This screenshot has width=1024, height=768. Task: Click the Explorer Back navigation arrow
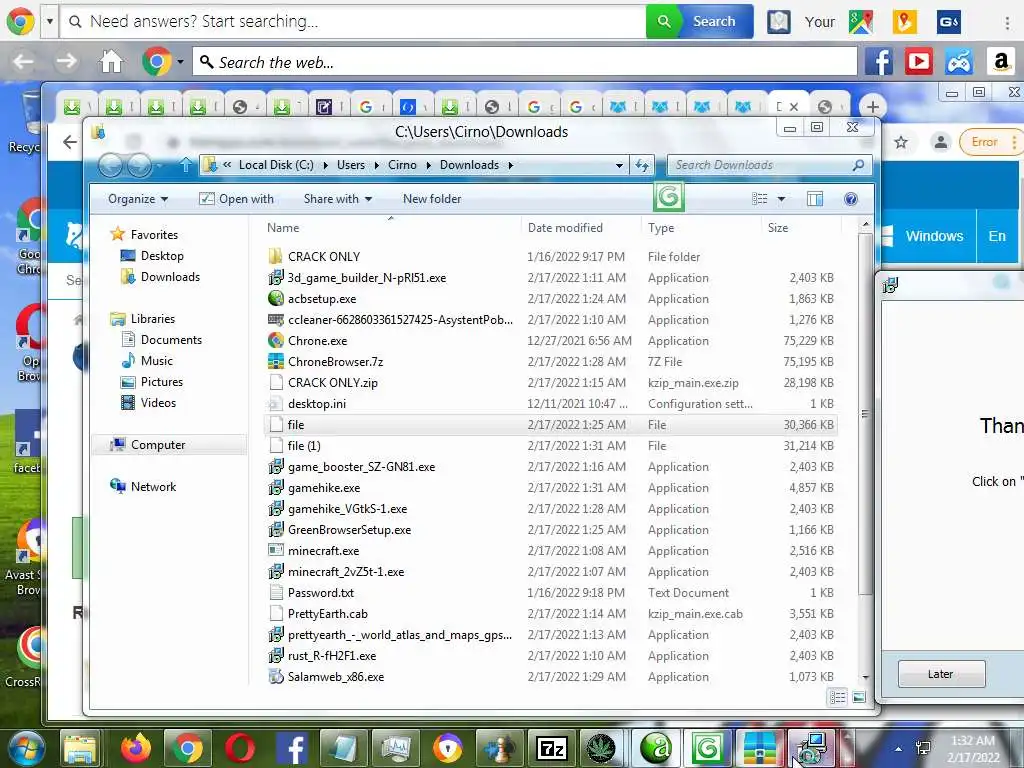click(110, 166)
